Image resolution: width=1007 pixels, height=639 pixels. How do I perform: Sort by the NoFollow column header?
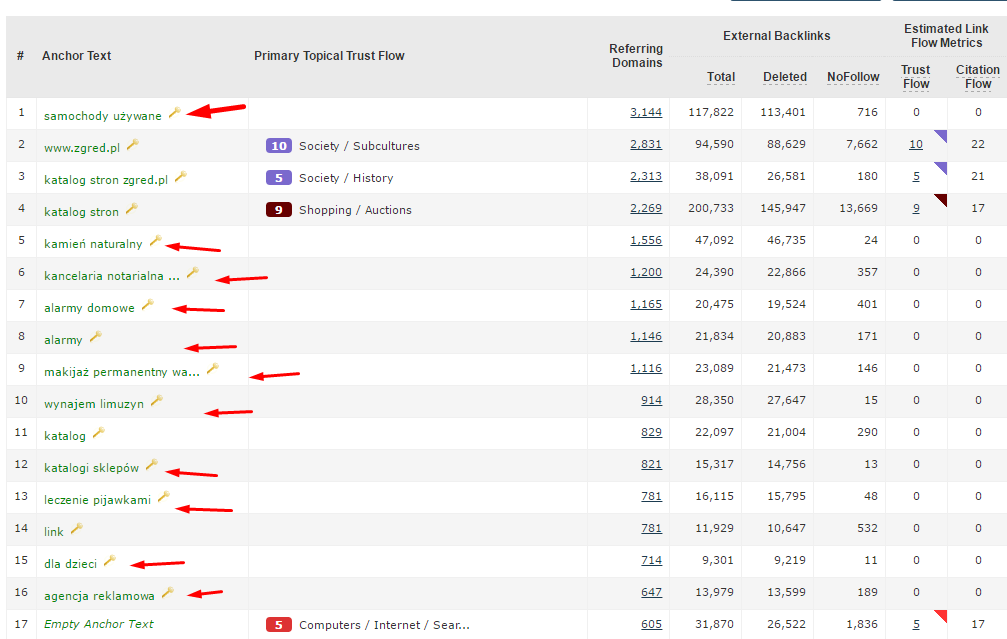853,77
